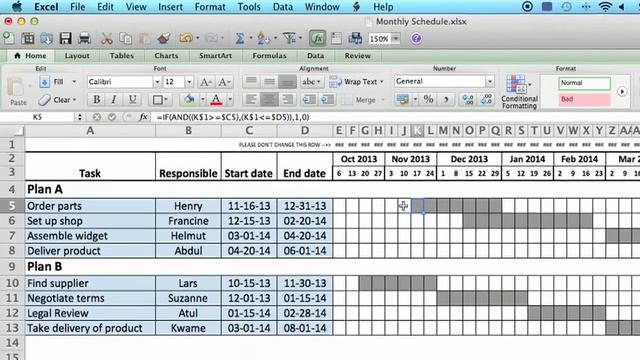Choose fill color paint bucket
The image size is (640, 360).
189,99
